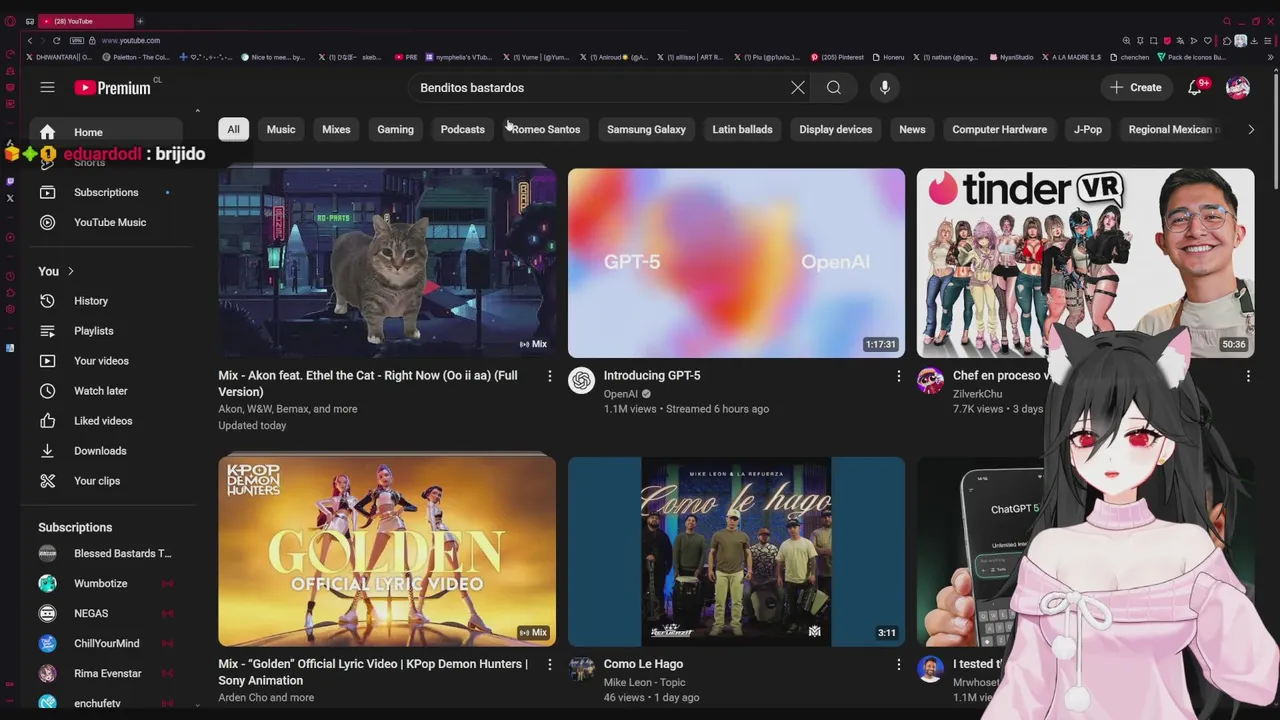
Task: Click into the Benditos bastardos search field
Action: click(x=600, y=88)
